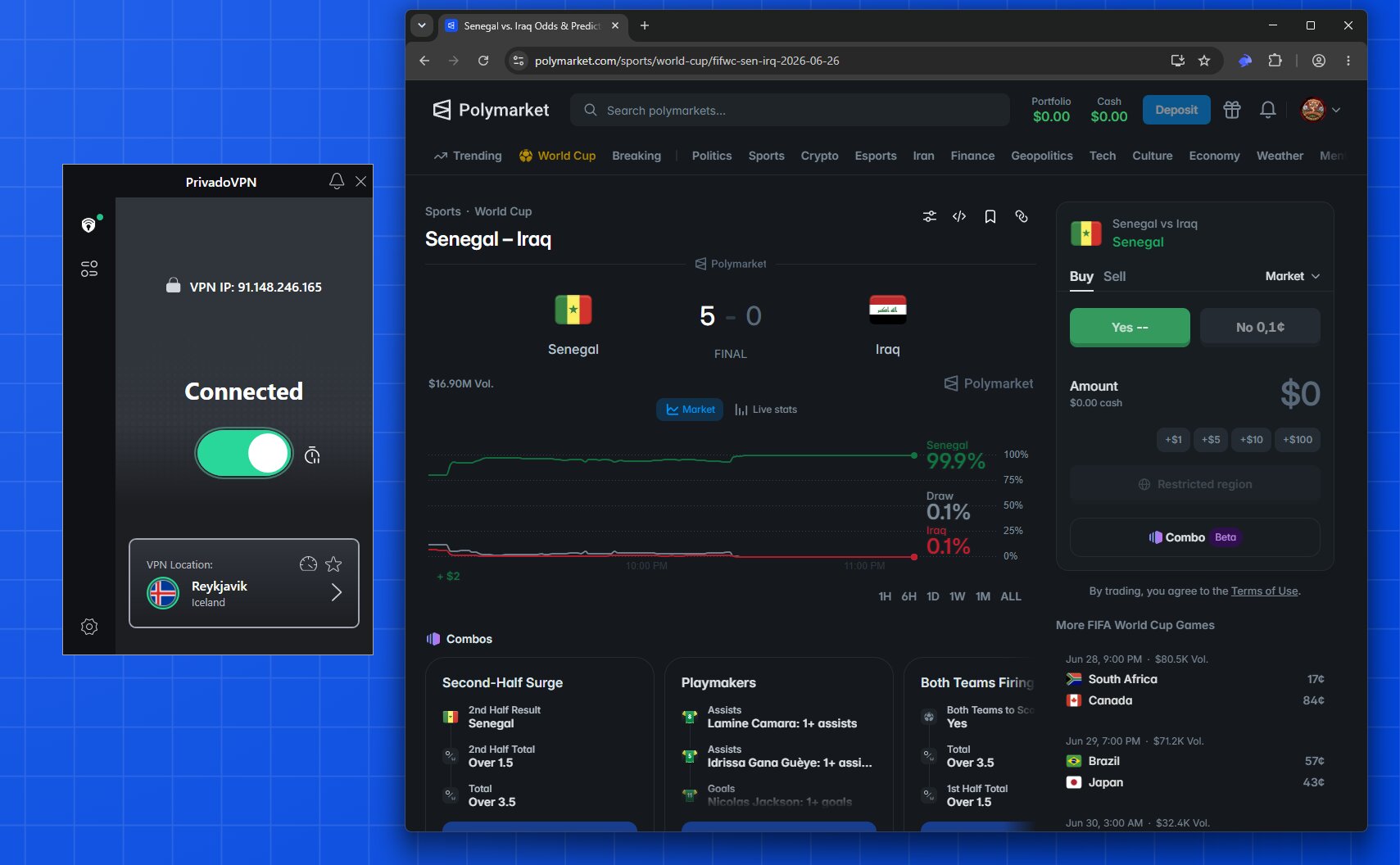Switch to the Market chart view

[x=690, y=410]
